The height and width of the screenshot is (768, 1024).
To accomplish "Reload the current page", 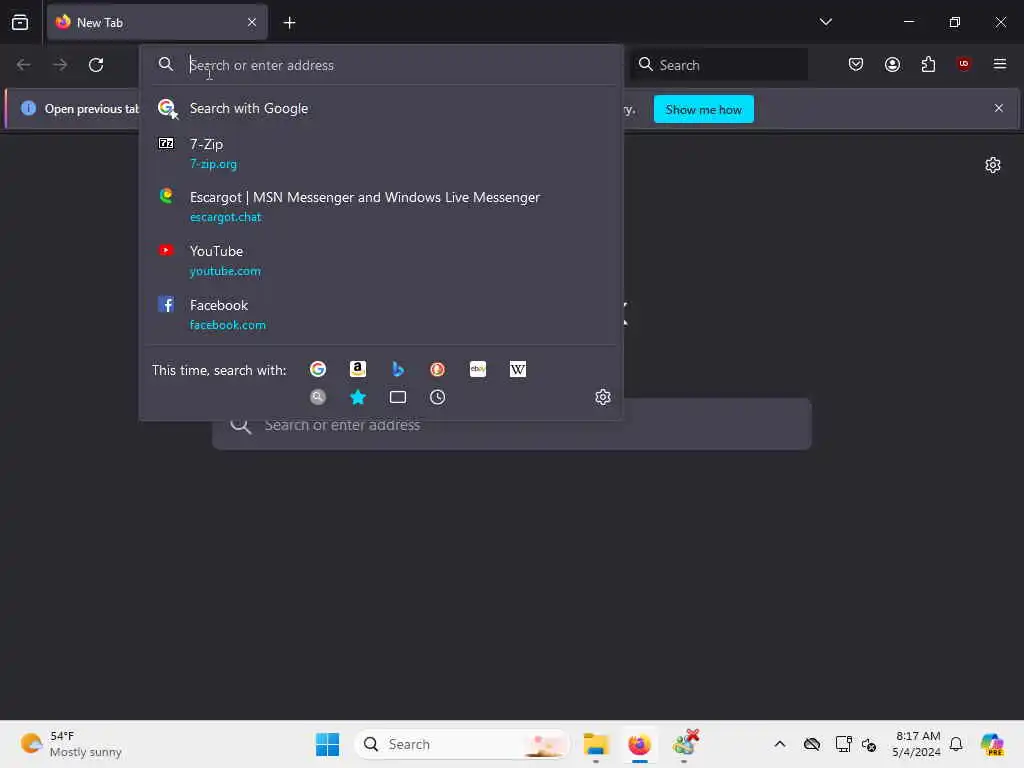I will (x=96, y=65).
